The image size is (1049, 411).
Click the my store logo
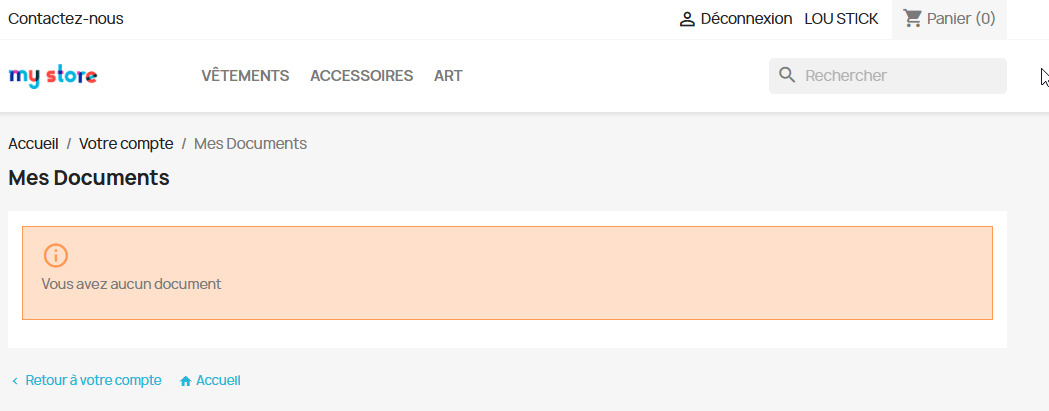click(53, 76)
